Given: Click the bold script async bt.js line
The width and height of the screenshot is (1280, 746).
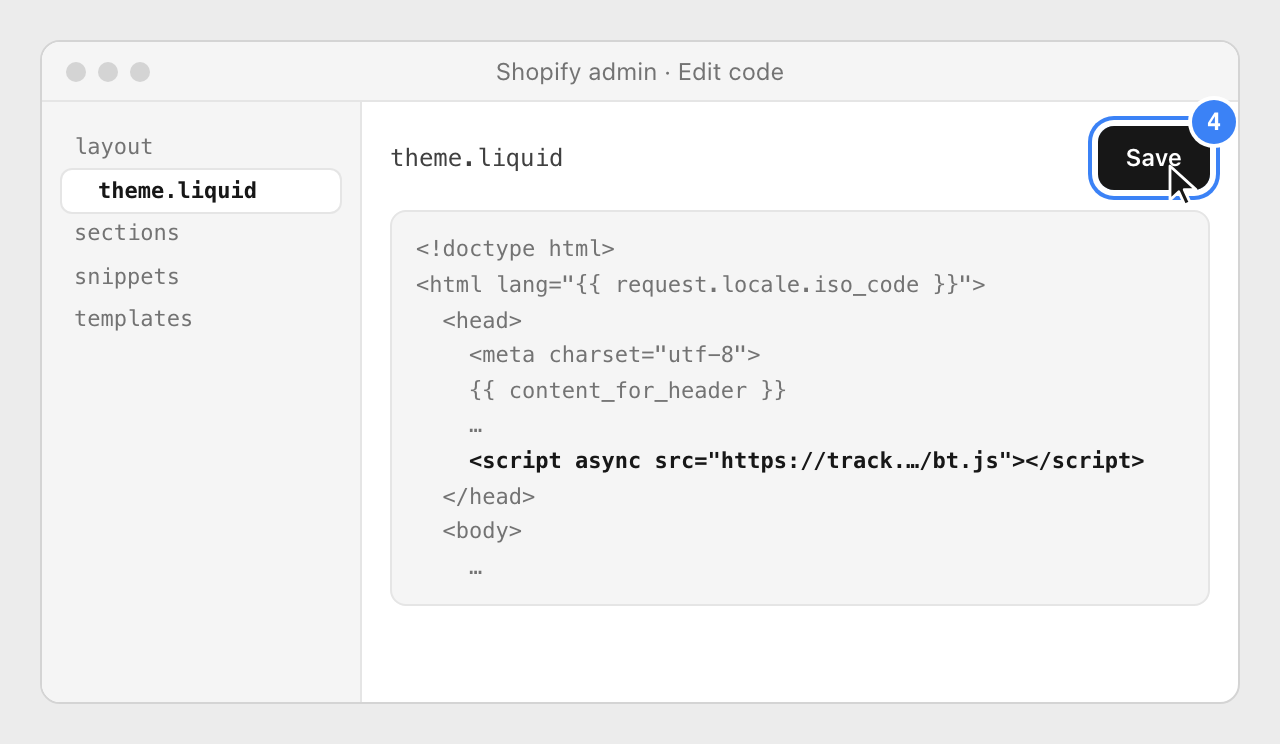Looking at the screenshot, I should tap(807, 461).
